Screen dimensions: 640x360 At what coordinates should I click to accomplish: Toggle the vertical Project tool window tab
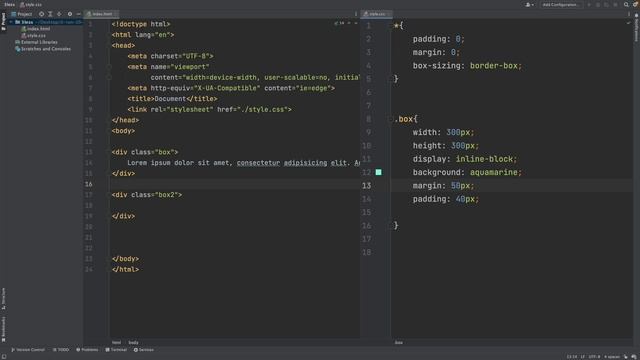(x=3, y=21)
